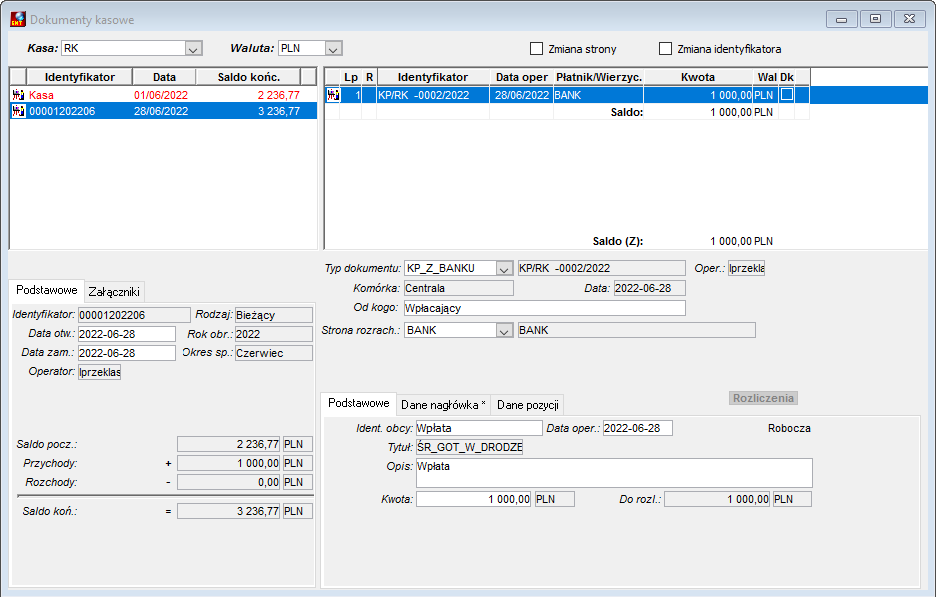This screenshot has height=597, width=936.
Task: Sort by the Saldo końc. column header
Action: pos(249,77)
